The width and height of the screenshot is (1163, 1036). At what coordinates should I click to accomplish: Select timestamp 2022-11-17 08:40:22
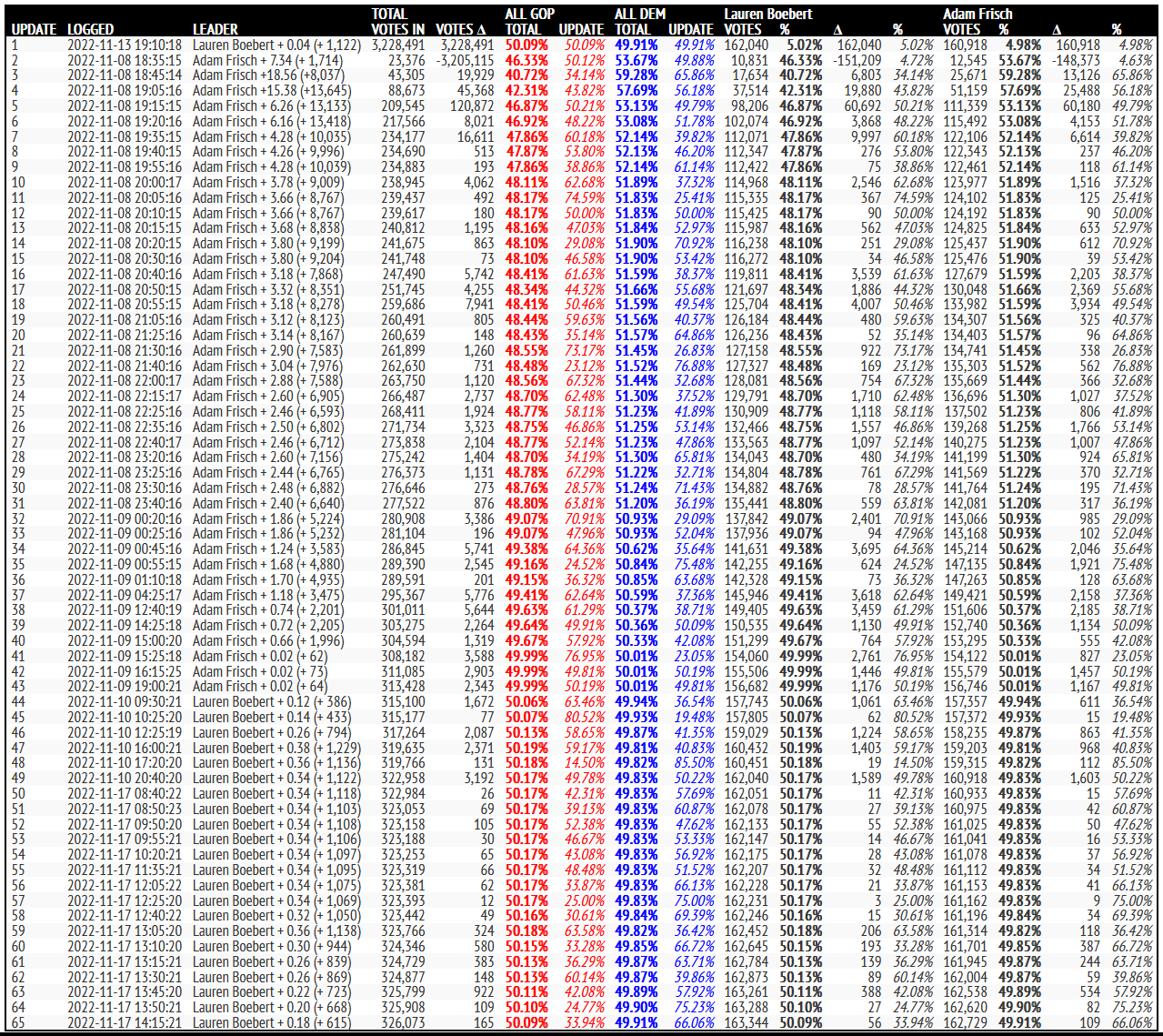[125, 793]
